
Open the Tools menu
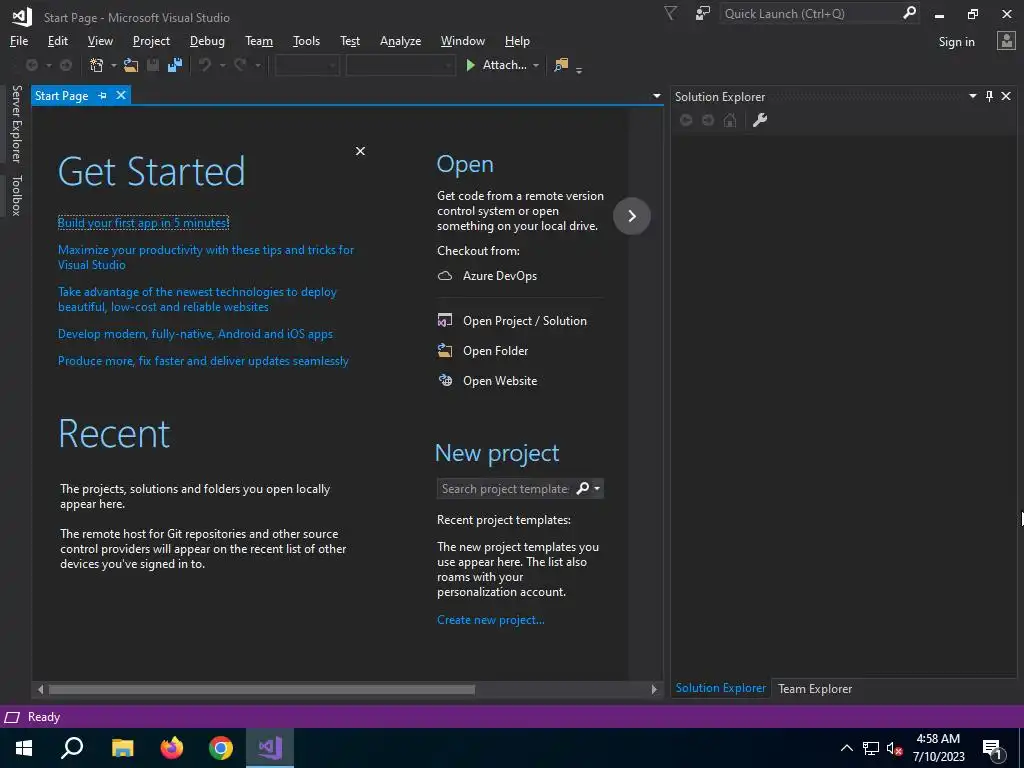coord(306,41)
